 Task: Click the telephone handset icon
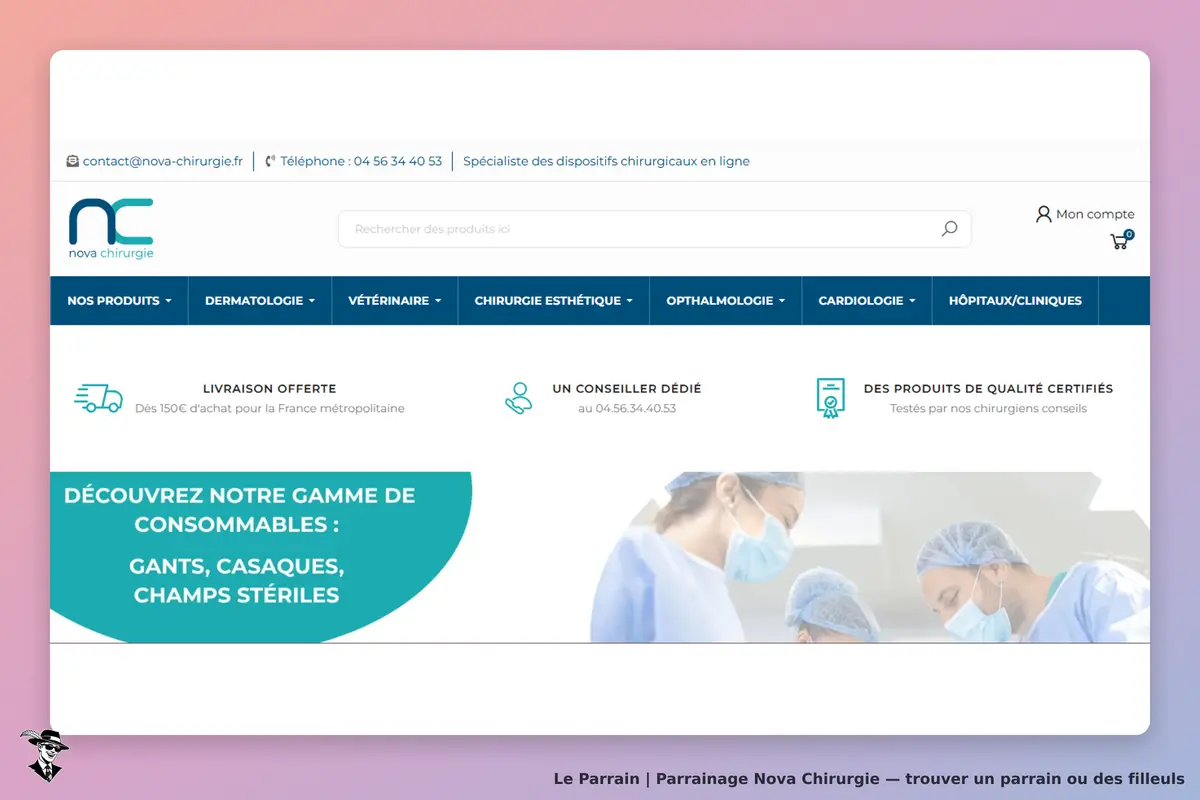pos(270,161)
